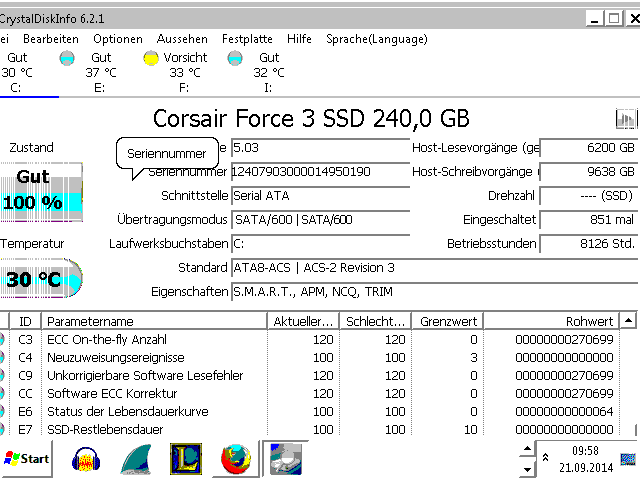Select row Unkorrigierbare Software Lesefehler
This screenshot has width=640, height=480.
tap(309, 376)
